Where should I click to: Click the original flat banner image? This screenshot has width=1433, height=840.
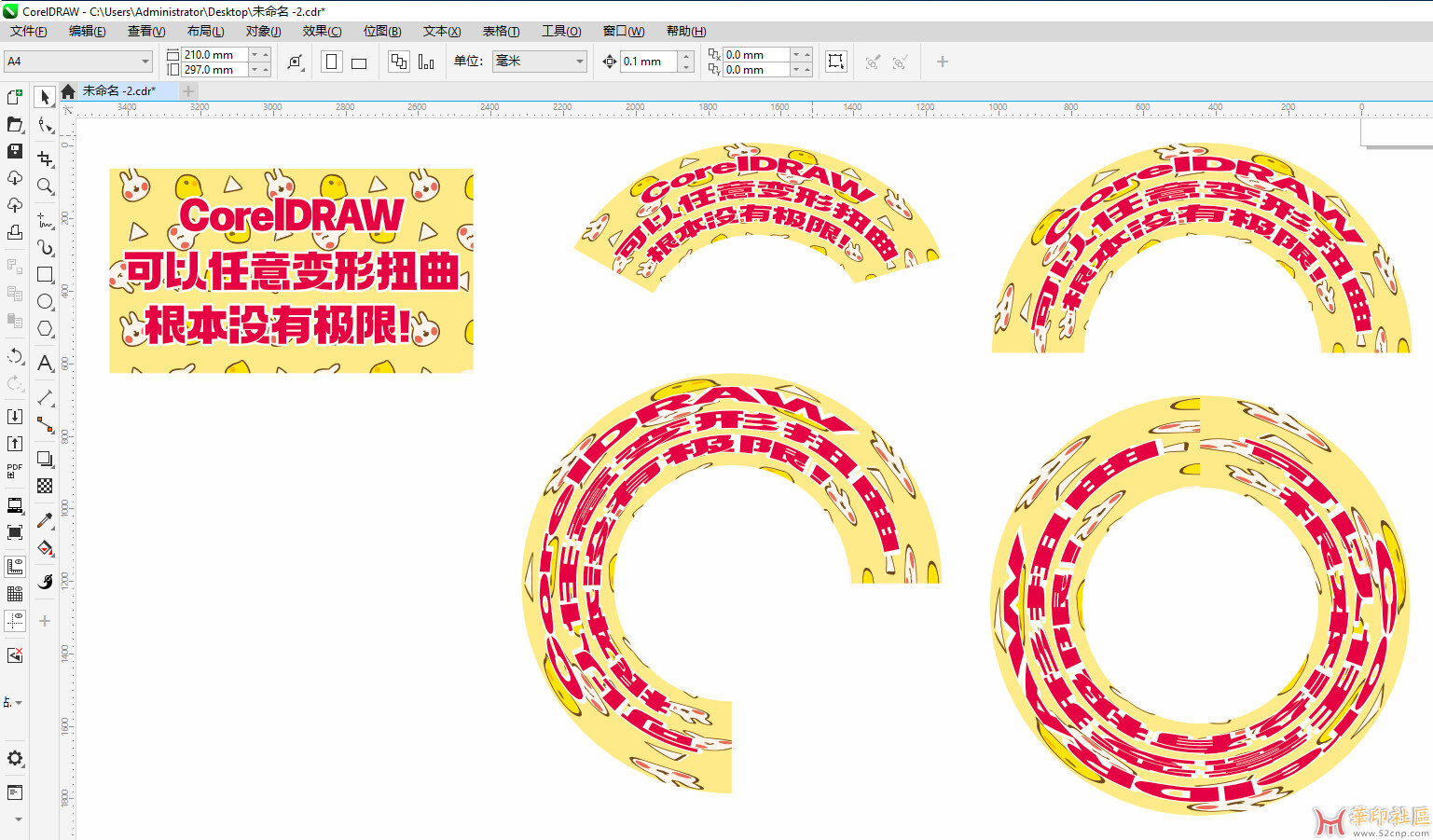coord(291,270)
